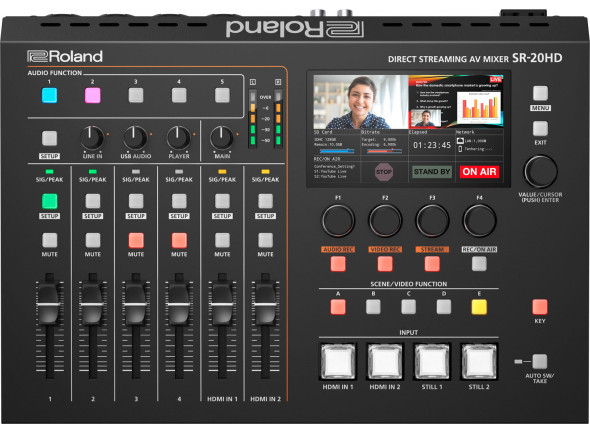Click HDMI IN 2 audio fader
Screen dimensions: 590x434
(x=266, y=303)
